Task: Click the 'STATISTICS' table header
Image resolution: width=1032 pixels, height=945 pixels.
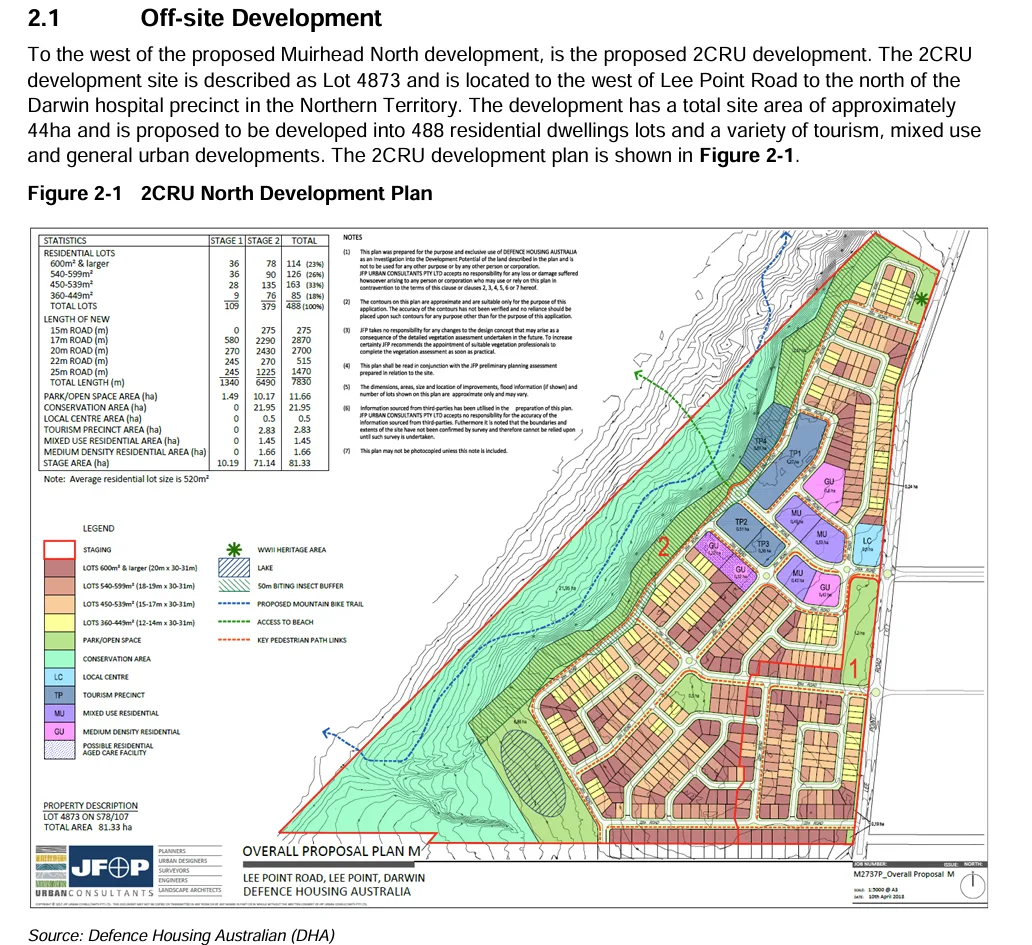Action: click(x=65, y=241)
